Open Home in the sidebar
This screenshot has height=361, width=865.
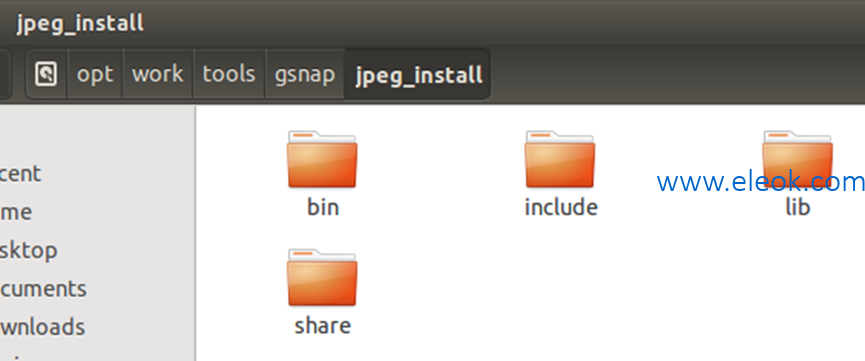(16, 212)
